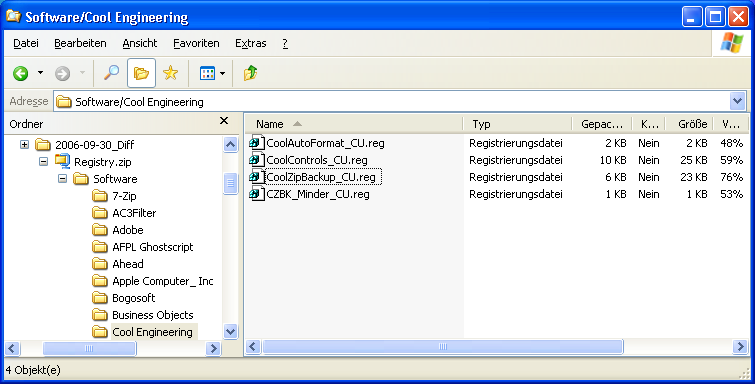
Task: Go up one folder level
Action: [x=250, y=73]
